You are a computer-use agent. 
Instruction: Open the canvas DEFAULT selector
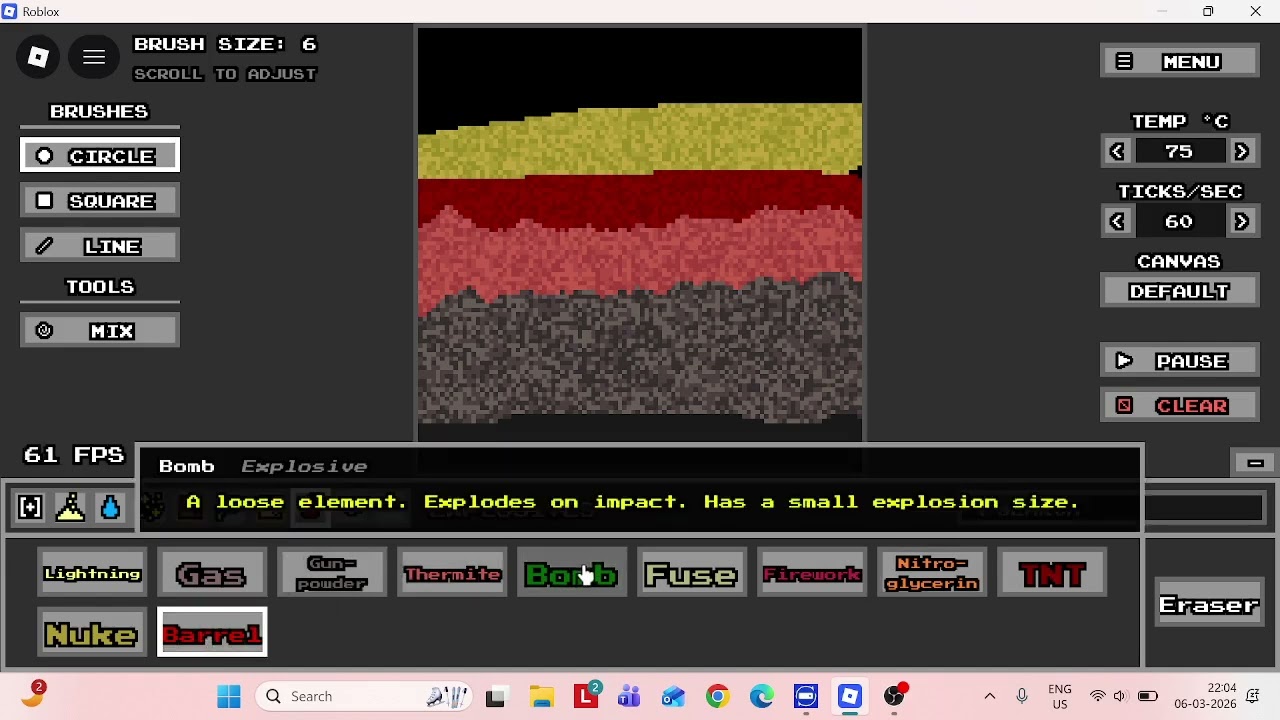coord(1180,291)
